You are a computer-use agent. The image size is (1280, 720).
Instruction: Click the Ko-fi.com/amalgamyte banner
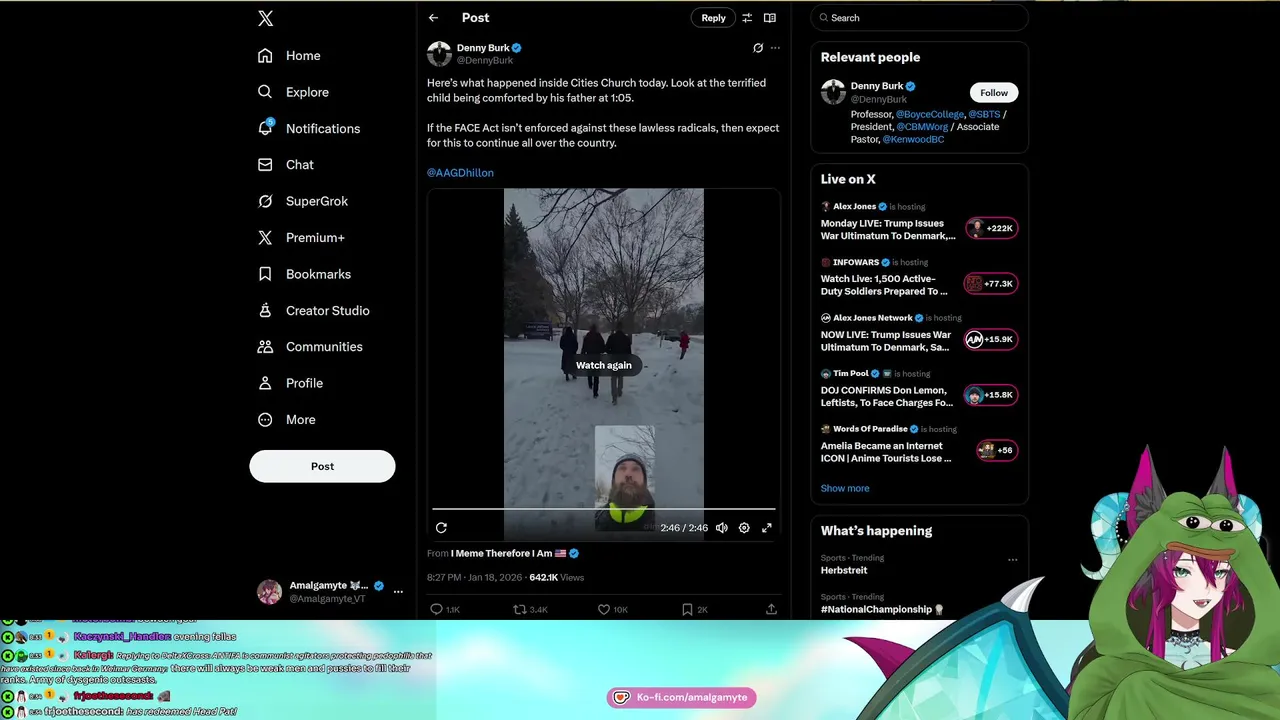[x=681, y=697]
